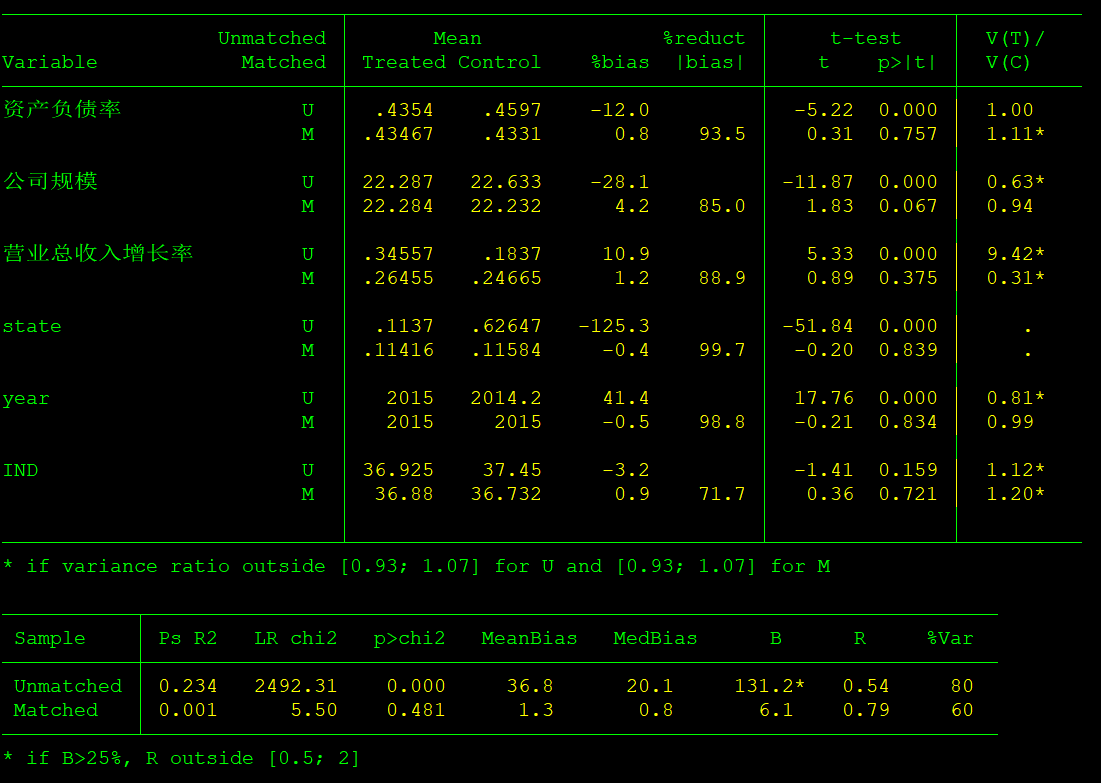Select the p-value 0.839
This screenshot has height=783, width=1101.
pyautogui.click(x=908, y=350)
